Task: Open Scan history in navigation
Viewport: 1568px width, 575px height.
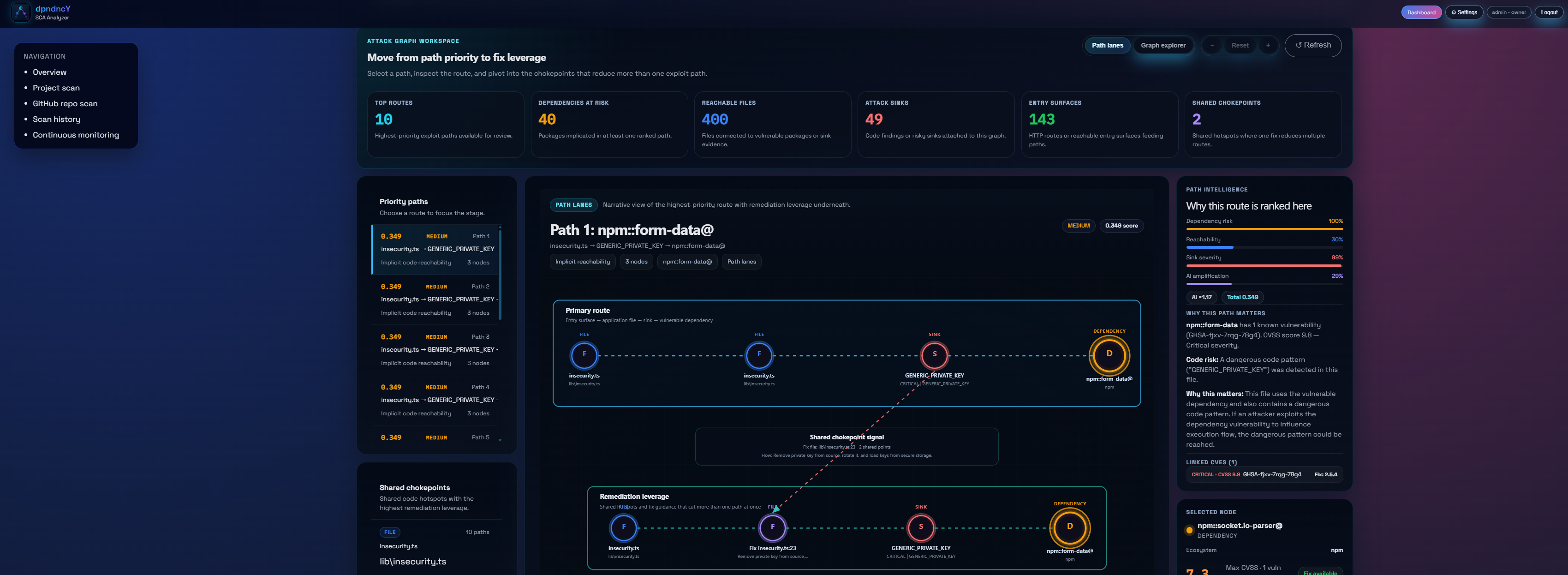Action: (56, 120)
